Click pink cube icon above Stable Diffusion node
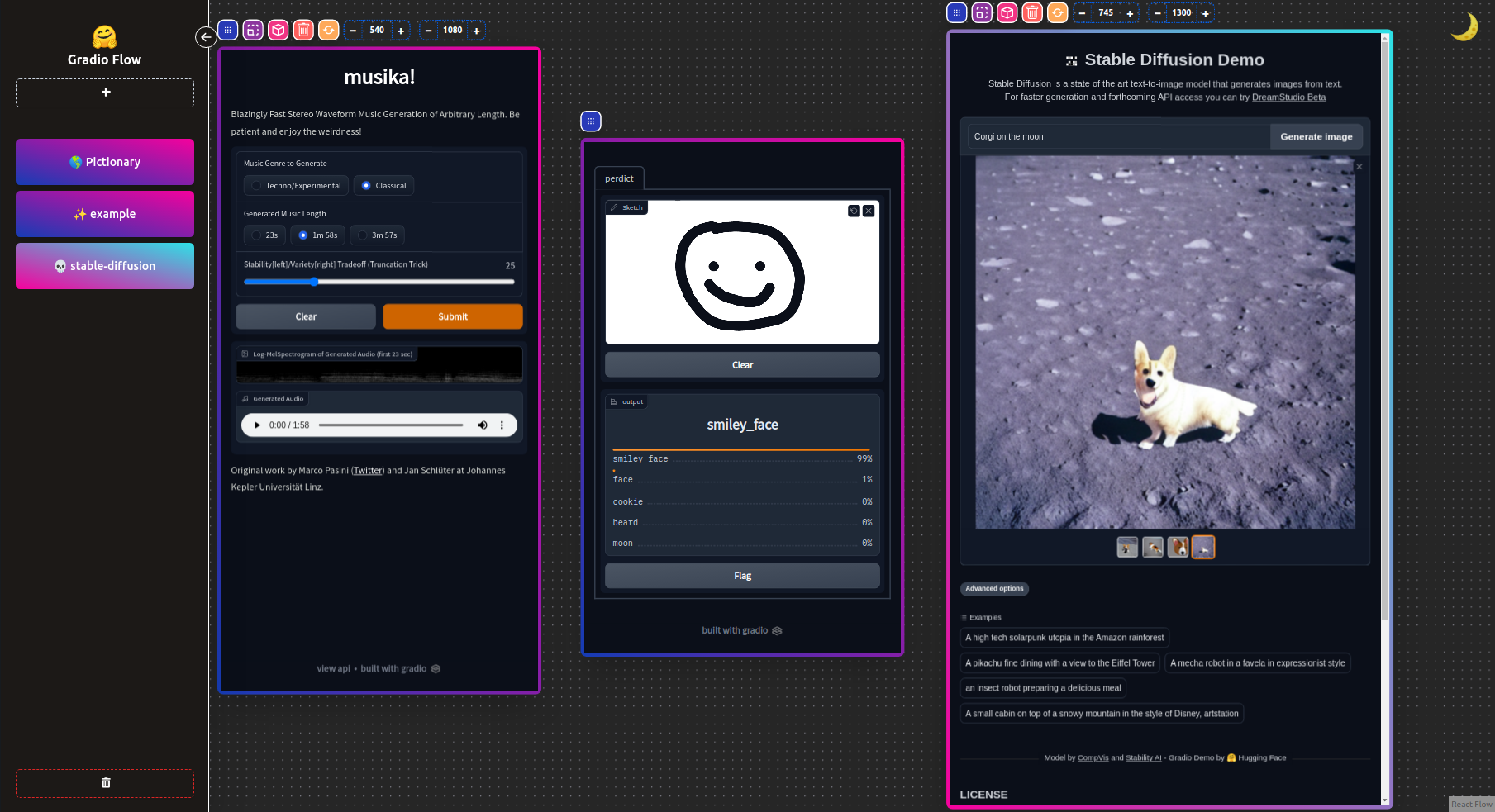Viewport: 1495px width, 812px height. 1007,12
